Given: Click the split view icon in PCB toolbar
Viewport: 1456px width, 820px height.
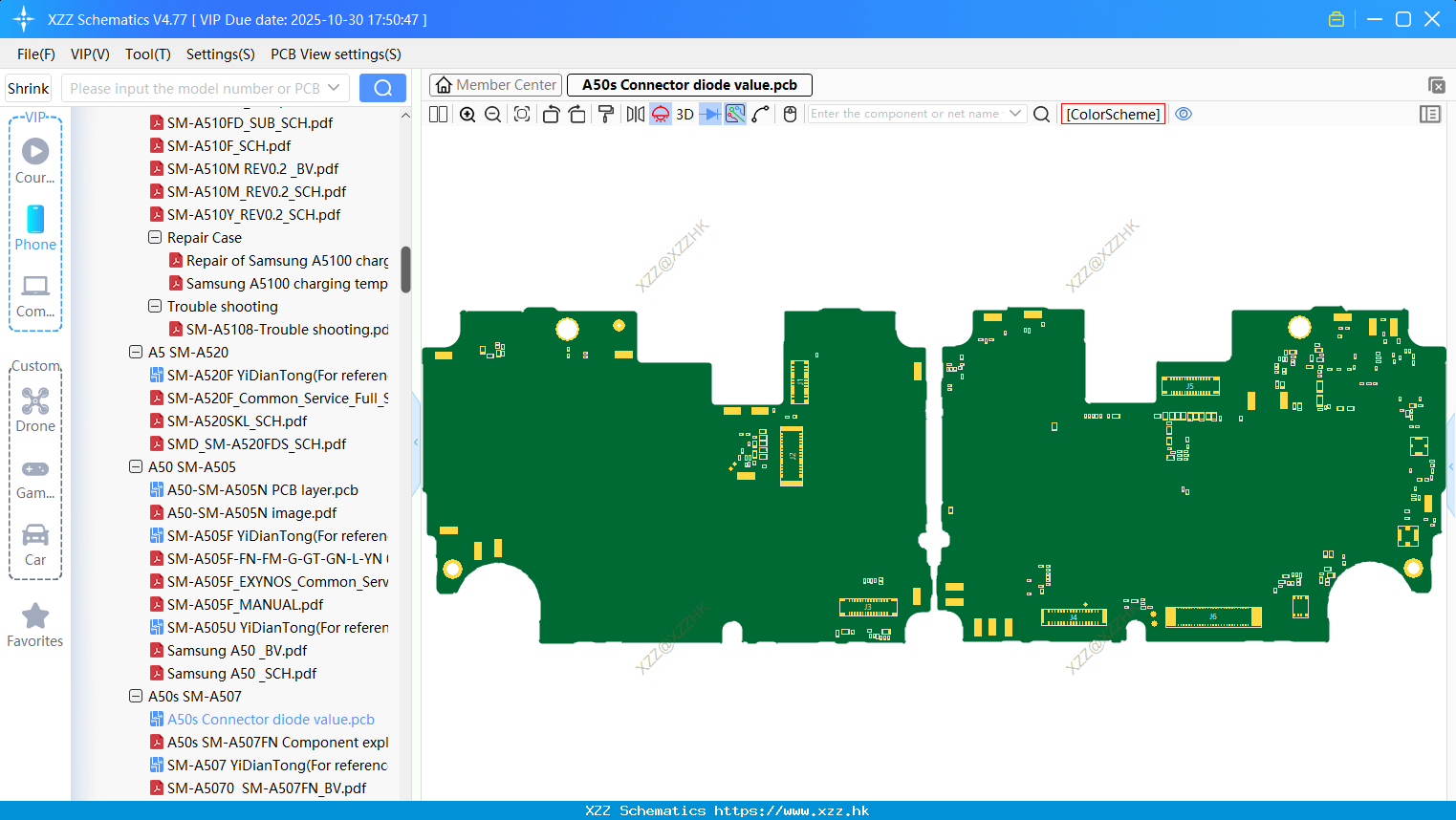Looking at the screenshot, I should pyautogui.click(x=438, y=114).
